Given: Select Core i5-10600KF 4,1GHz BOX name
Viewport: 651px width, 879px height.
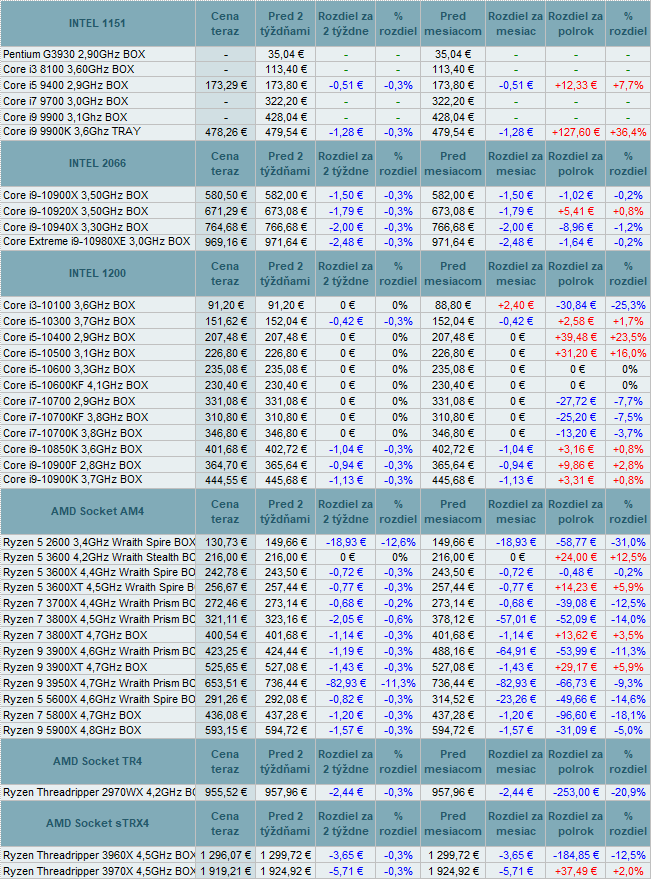Looking at the screenshot, I should pos(76,386).
